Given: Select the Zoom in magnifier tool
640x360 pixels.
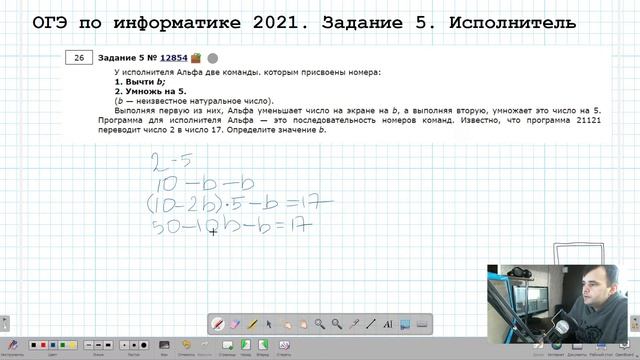Looking at the screenshot, I should pyautogui.click(x=320, y=324).
